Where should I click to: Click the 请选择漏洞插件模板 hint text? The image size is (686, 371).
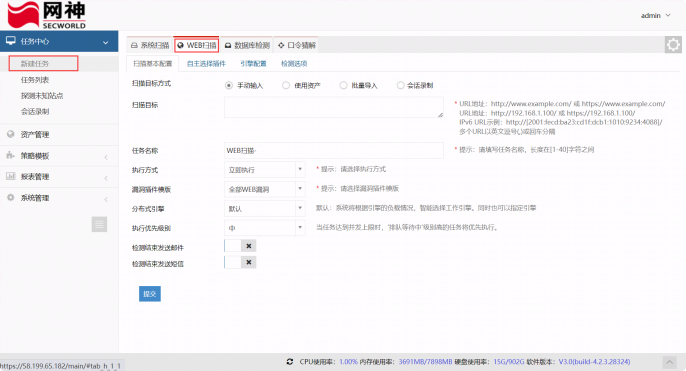point(360,189)
